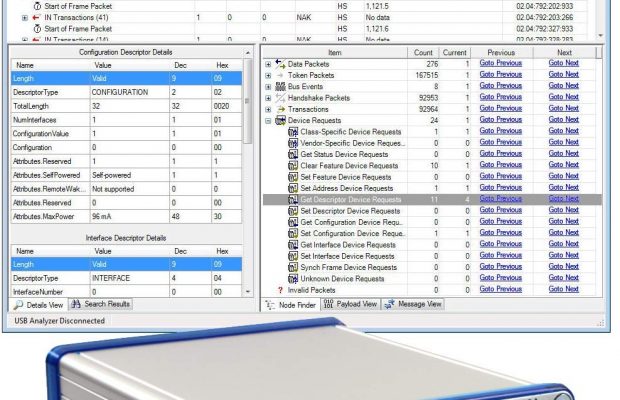The image size is (620, 400).
Task: Click Goto Previous for Bus Events
Action: click(x=500, y=87)
